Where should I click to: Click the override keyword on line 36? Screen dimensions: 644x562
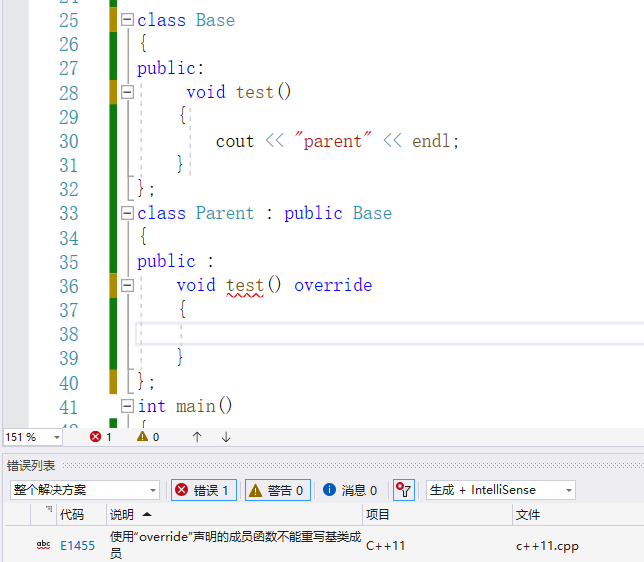(333, 285)
